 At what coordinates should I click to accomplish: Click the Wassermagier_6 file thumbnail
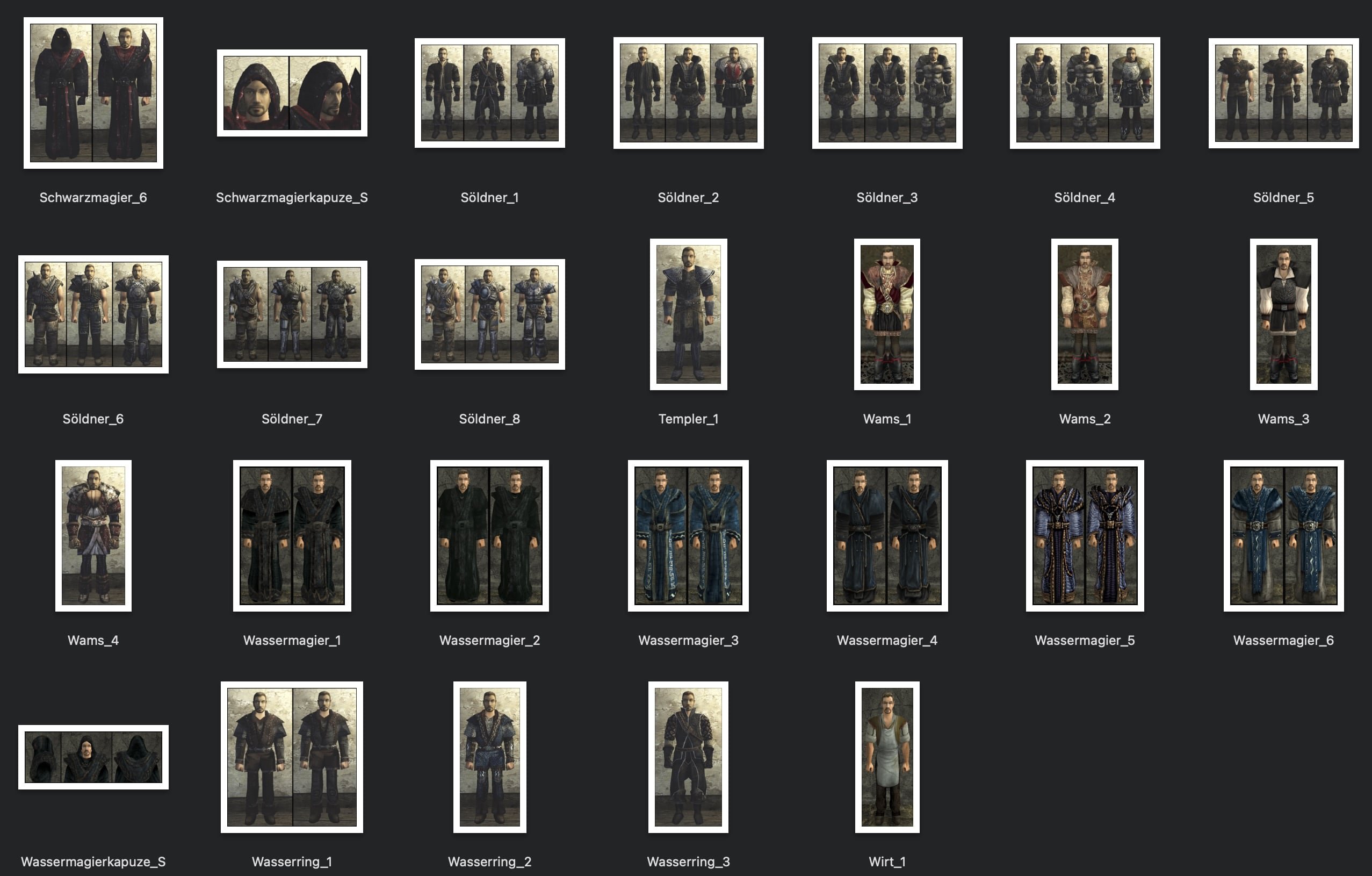coord(1283,535)
